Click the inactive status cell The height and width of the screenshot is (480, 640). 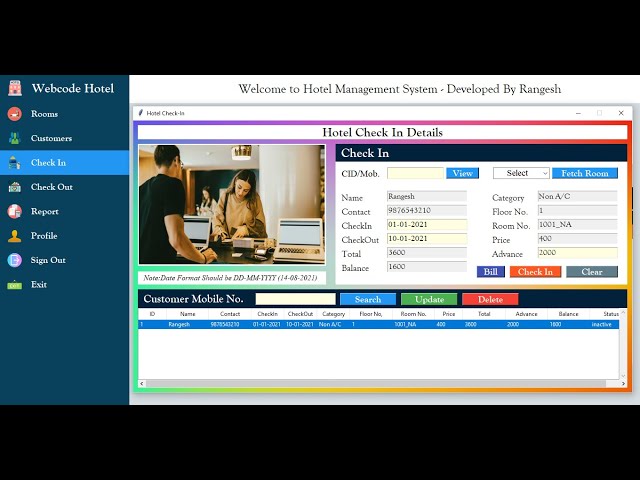(x=602, y=324)
